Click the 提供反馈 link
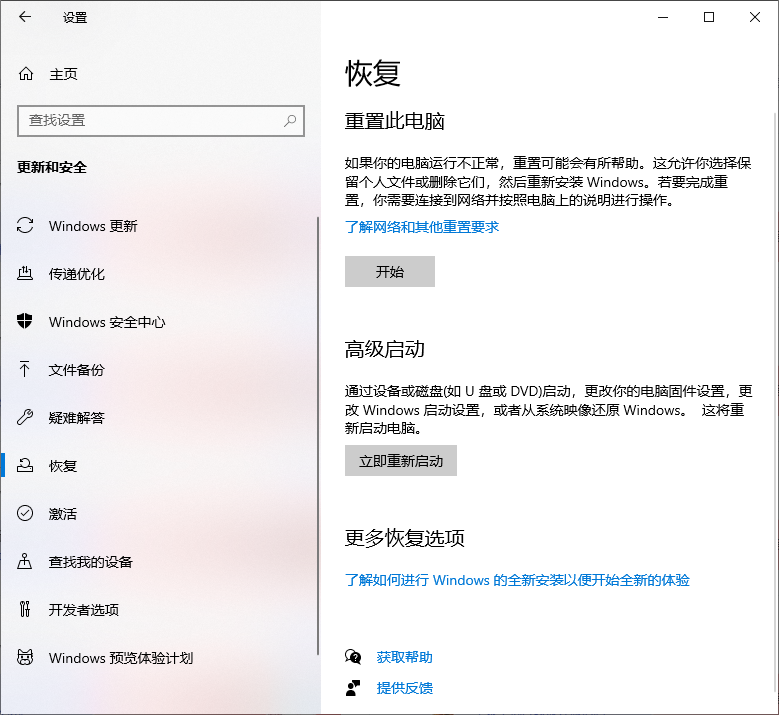779x715 pixels. pos(404,688)
